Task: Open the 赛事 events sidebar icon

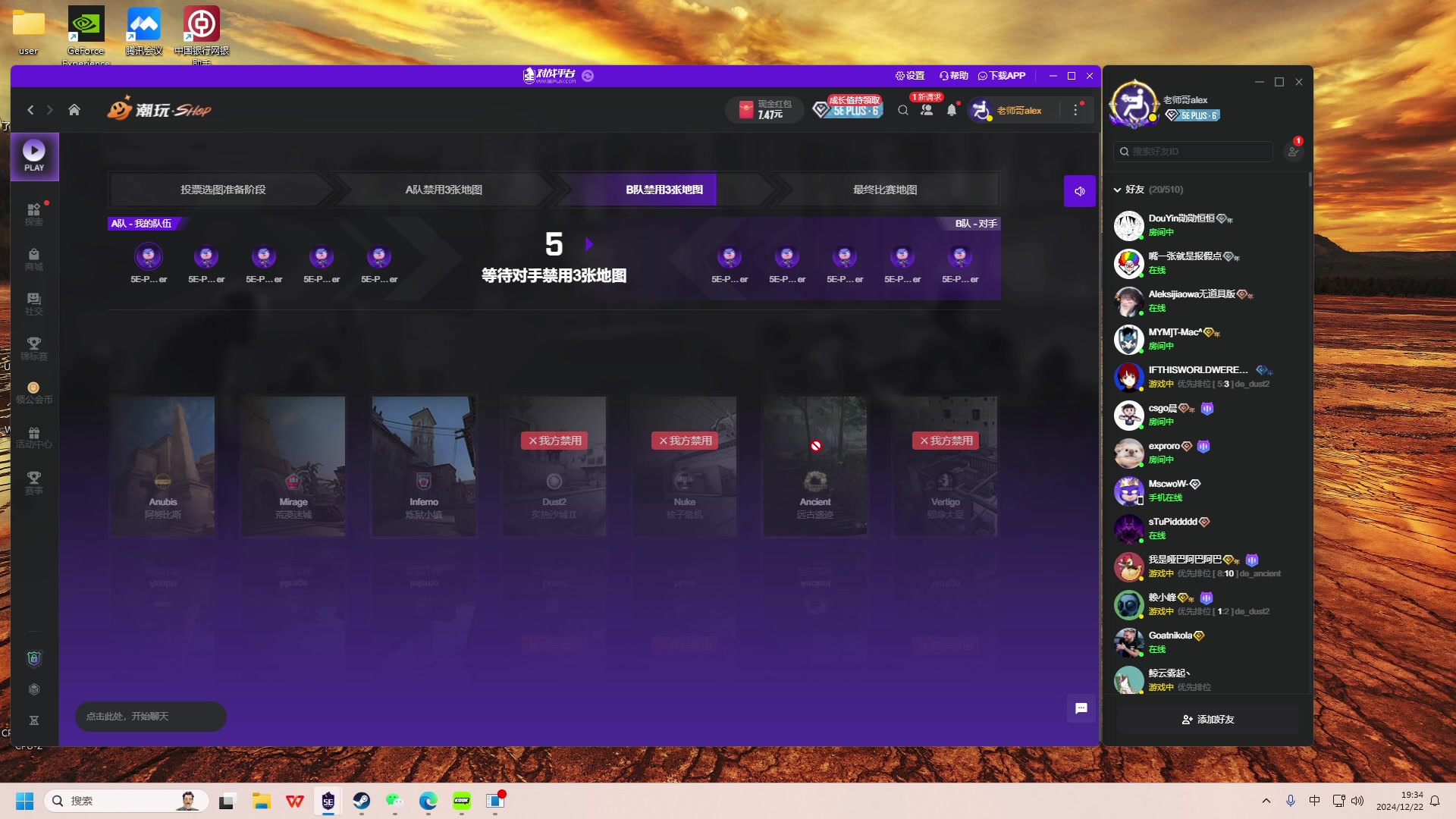Action: tap(34, 483)
